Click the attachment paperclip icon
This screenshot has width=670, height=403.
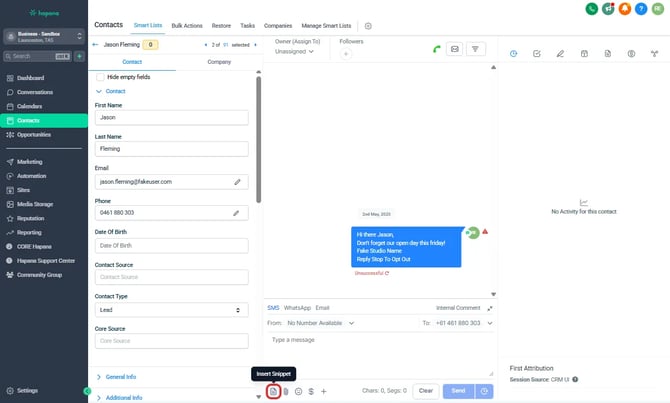point(286,391)
